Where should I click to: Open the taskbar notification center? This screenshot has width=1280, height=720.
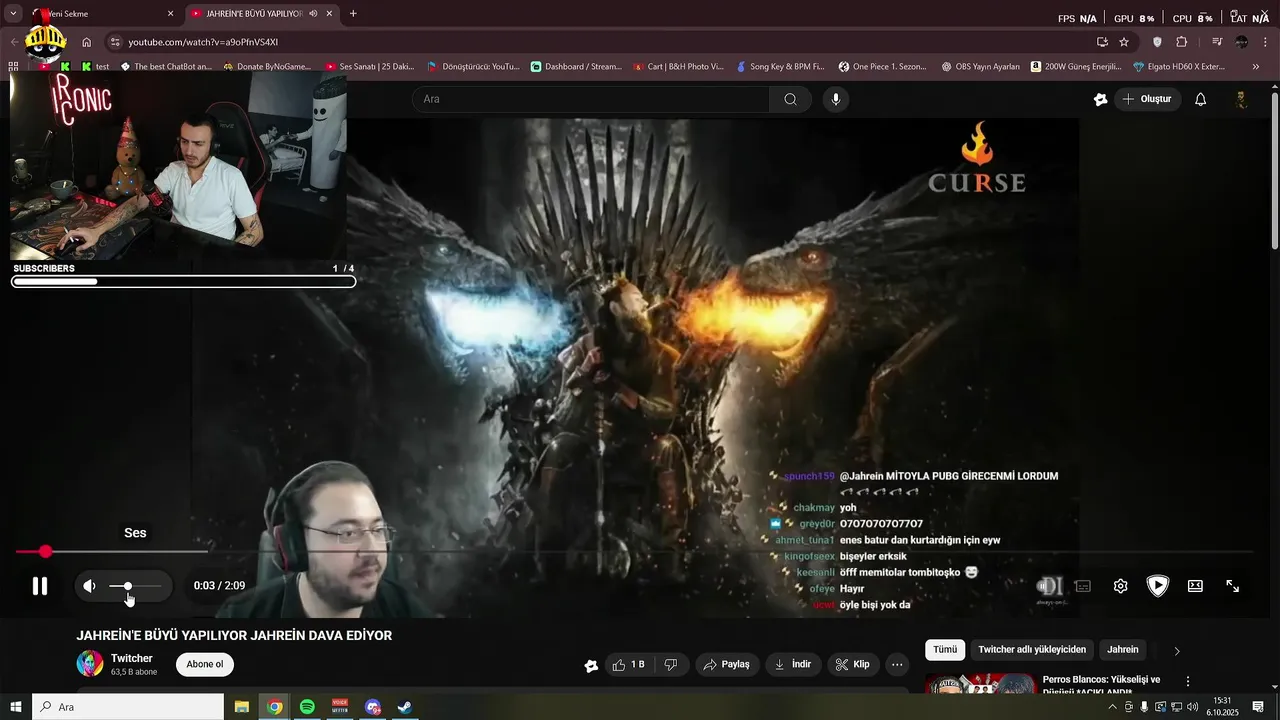click(x=1258, y=707)
